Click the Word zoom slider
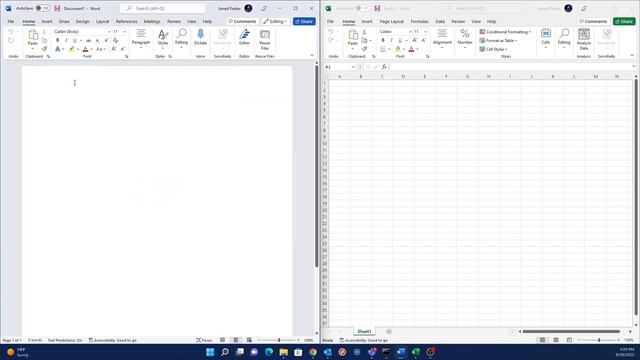The width and height of the screenshot is (640, 360). point(279,340)
